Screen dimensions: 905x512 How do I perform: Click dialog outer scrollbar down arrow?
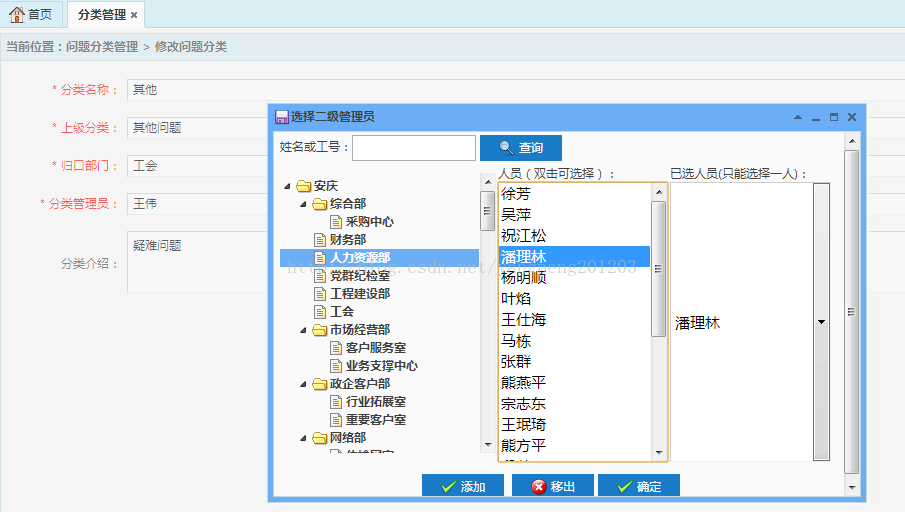pyautogui.click(x=852, y=488)
